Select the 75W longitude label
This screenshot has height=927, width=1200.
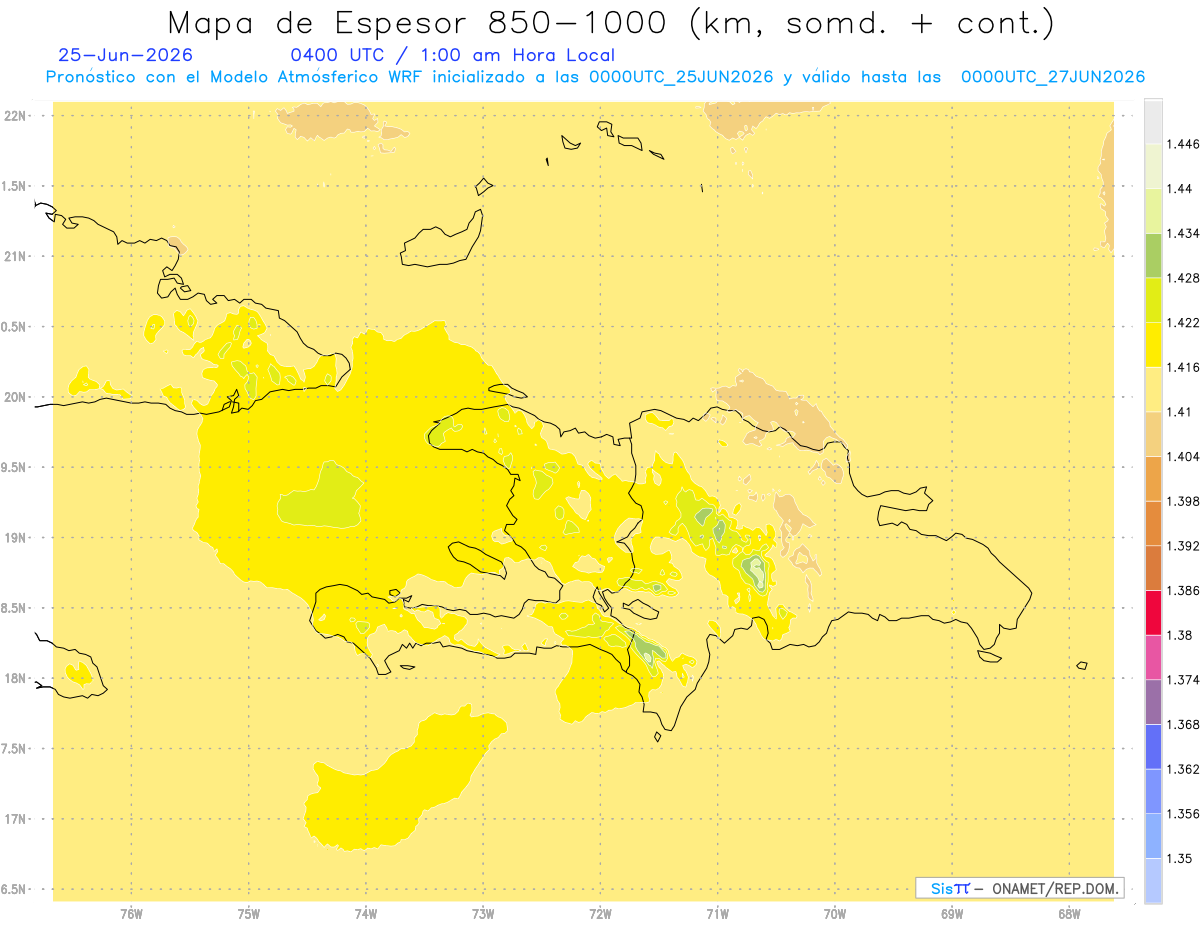pyautogui.click(x=249, y=913)
